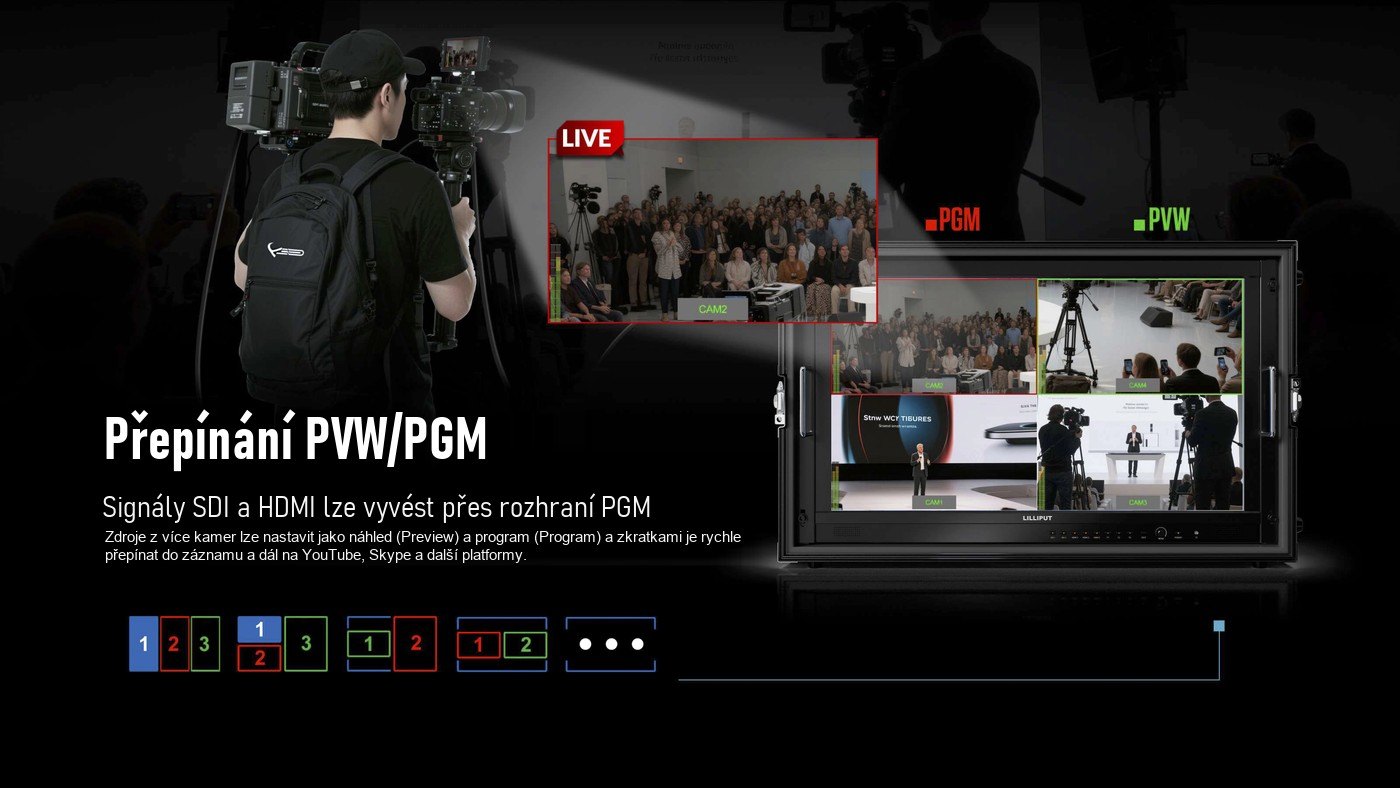Click the Přepínání PVW/PGM heading
Image resolution: width=1400 pixels, height=788 pixels.
296,438
